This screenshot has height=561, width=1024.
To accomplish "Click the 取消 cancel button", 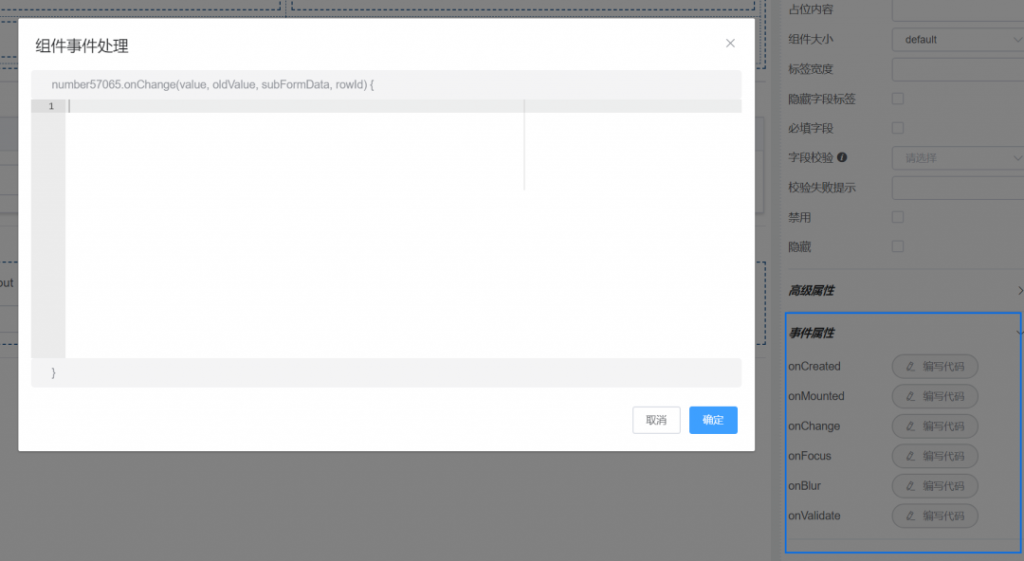I will pyautogui.click(x=656, y=420).
